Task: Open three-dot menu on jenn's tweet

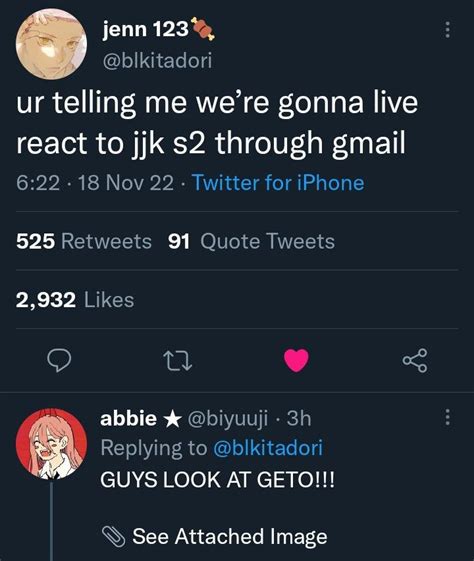Action: 447,30
